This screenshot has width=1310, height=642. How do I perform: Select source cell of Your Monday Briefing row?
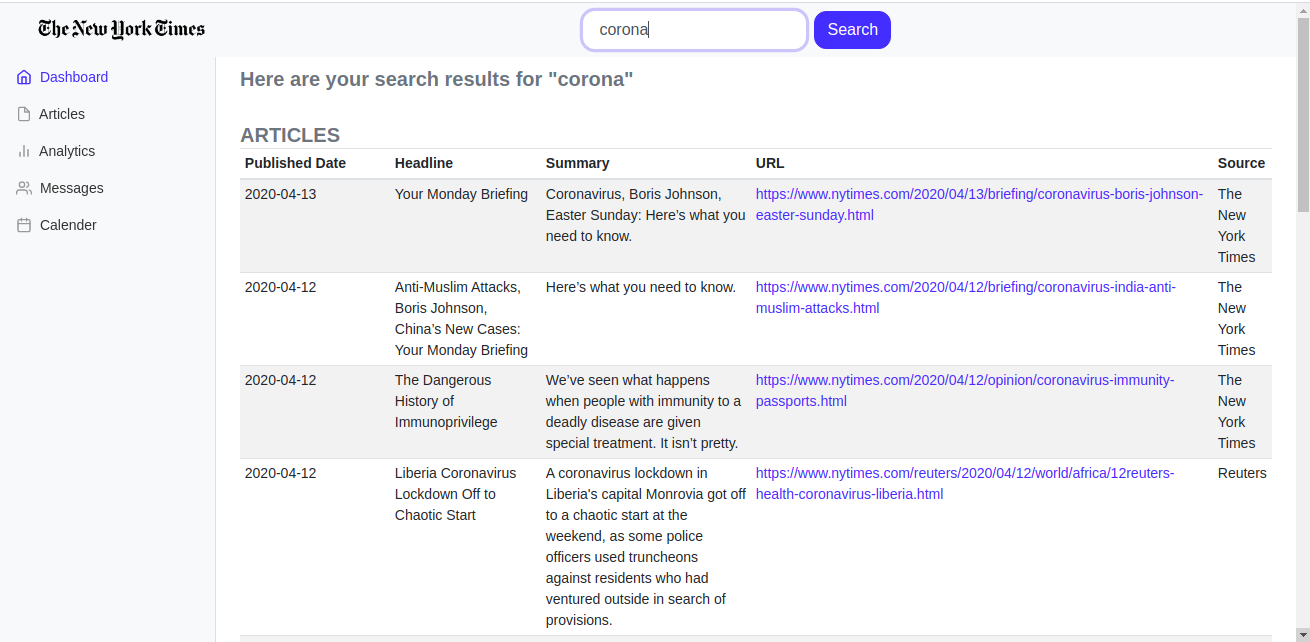(1236, 225)
